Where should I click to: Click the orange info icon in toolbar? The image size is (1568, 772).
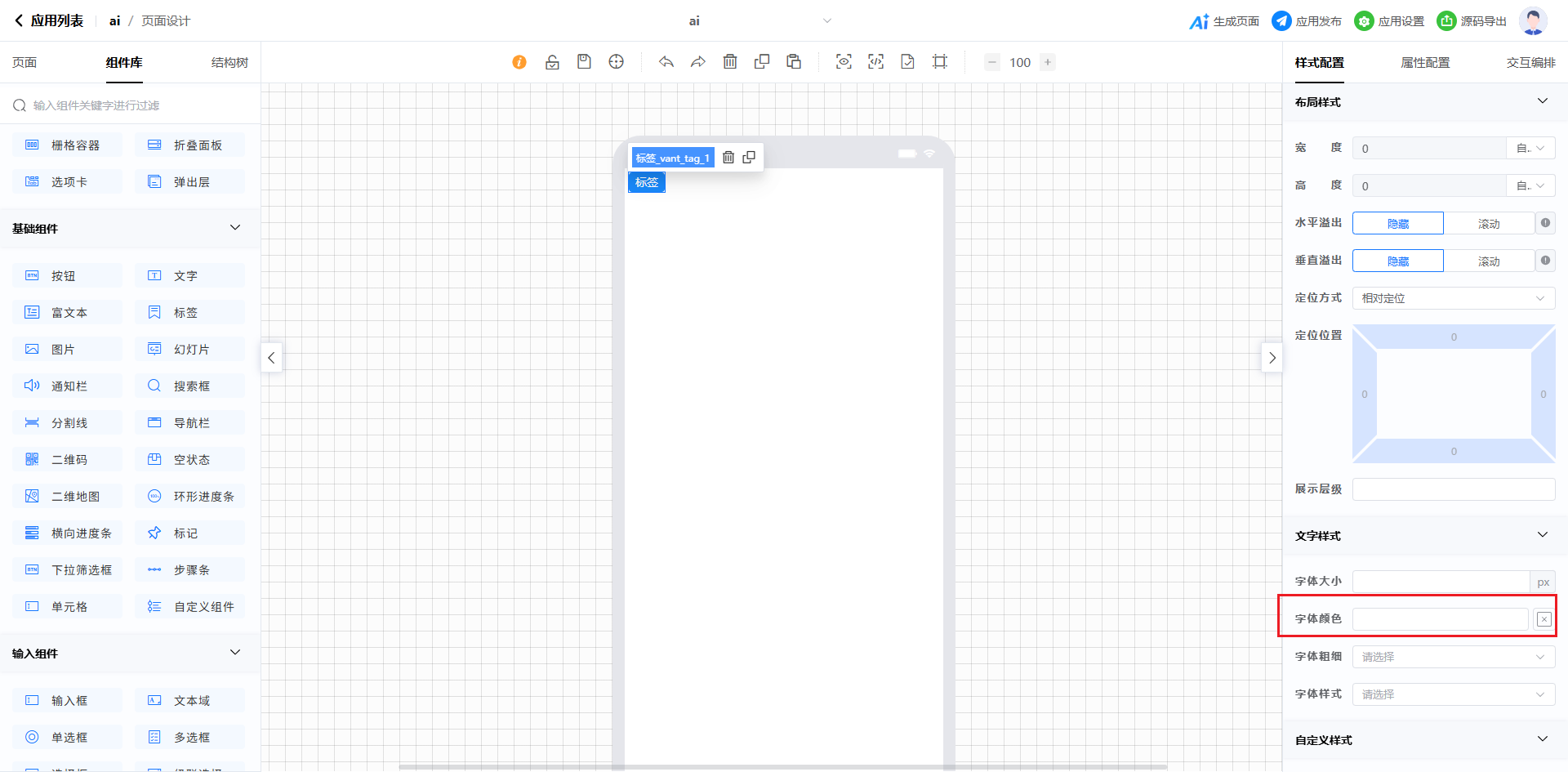pyautogui.click(x=519, y=62)
